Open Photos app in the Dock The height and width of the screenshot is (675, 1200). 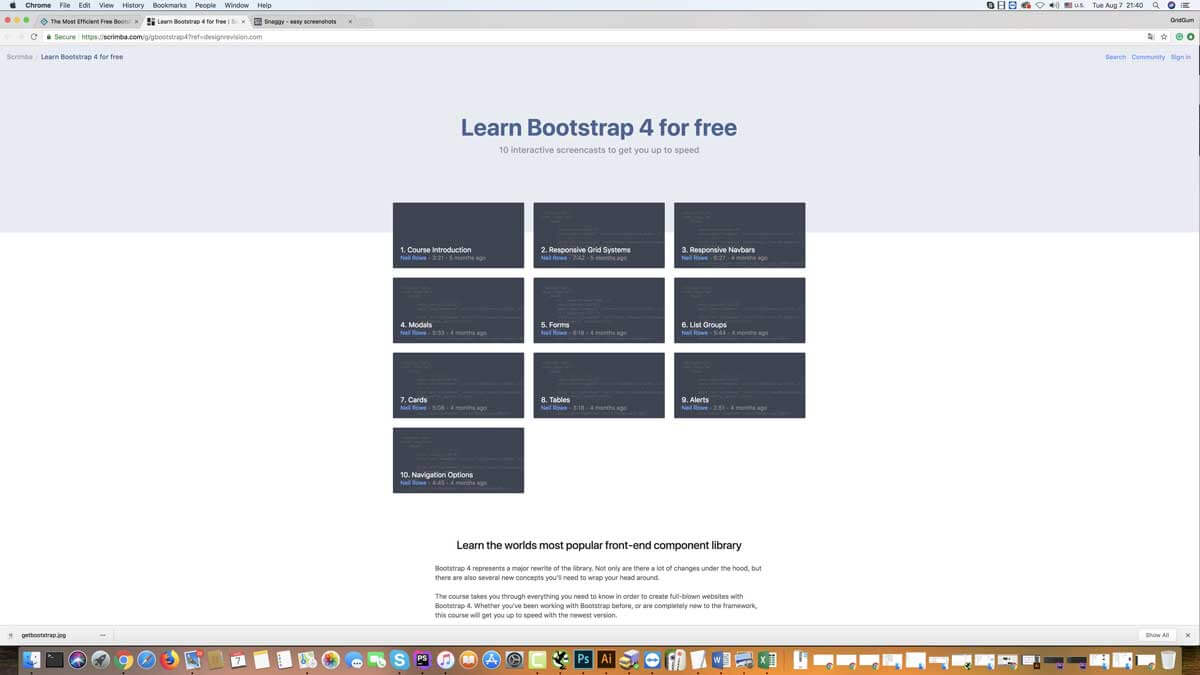coord(330,660)
